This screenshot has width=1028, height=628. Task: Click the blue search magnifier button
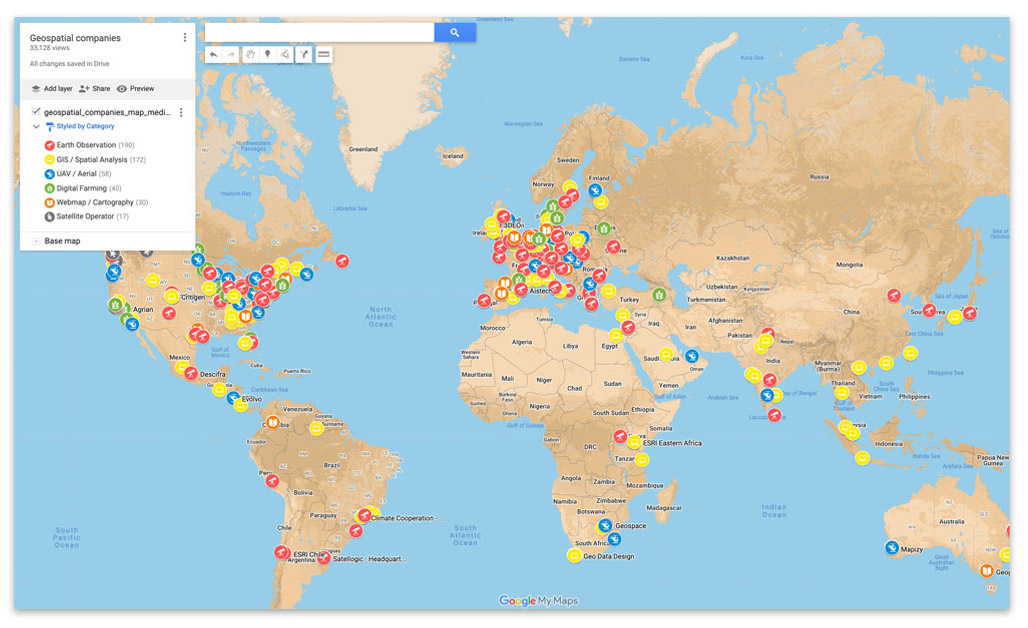click(x=455, y=32)
